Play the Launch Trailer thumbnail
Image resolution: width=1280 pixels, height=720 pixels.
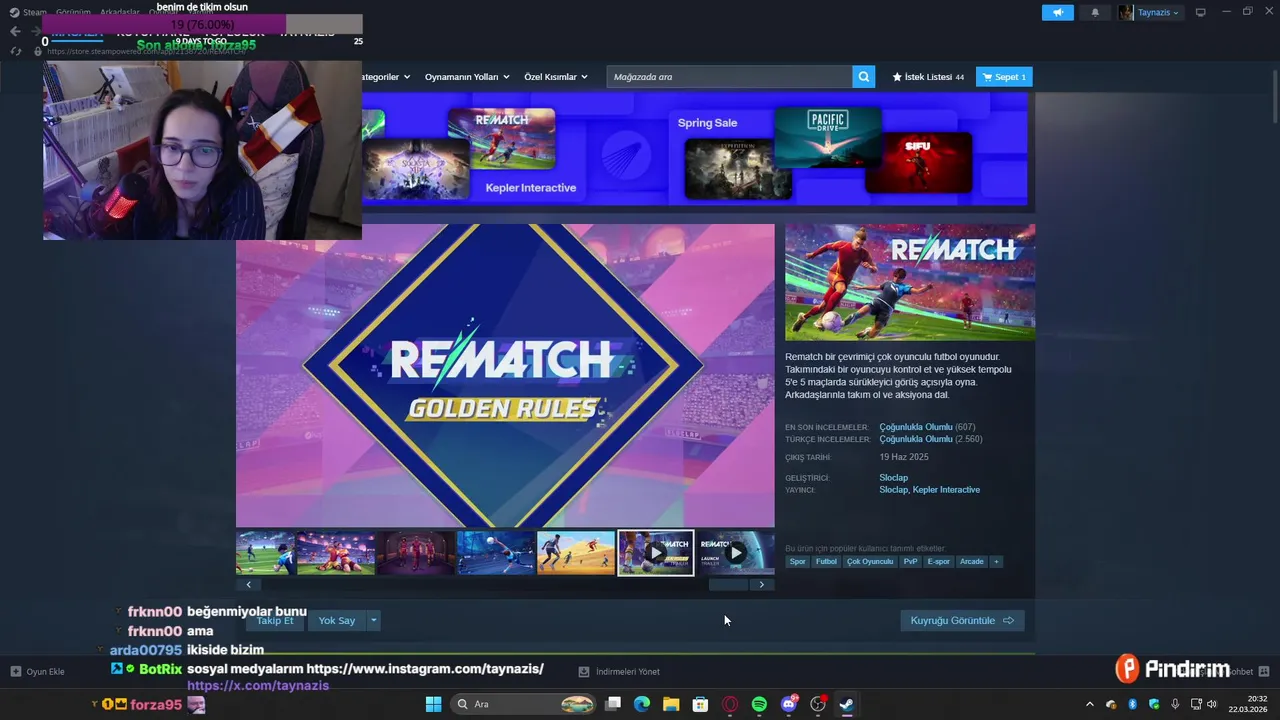[x=736, y=553]
